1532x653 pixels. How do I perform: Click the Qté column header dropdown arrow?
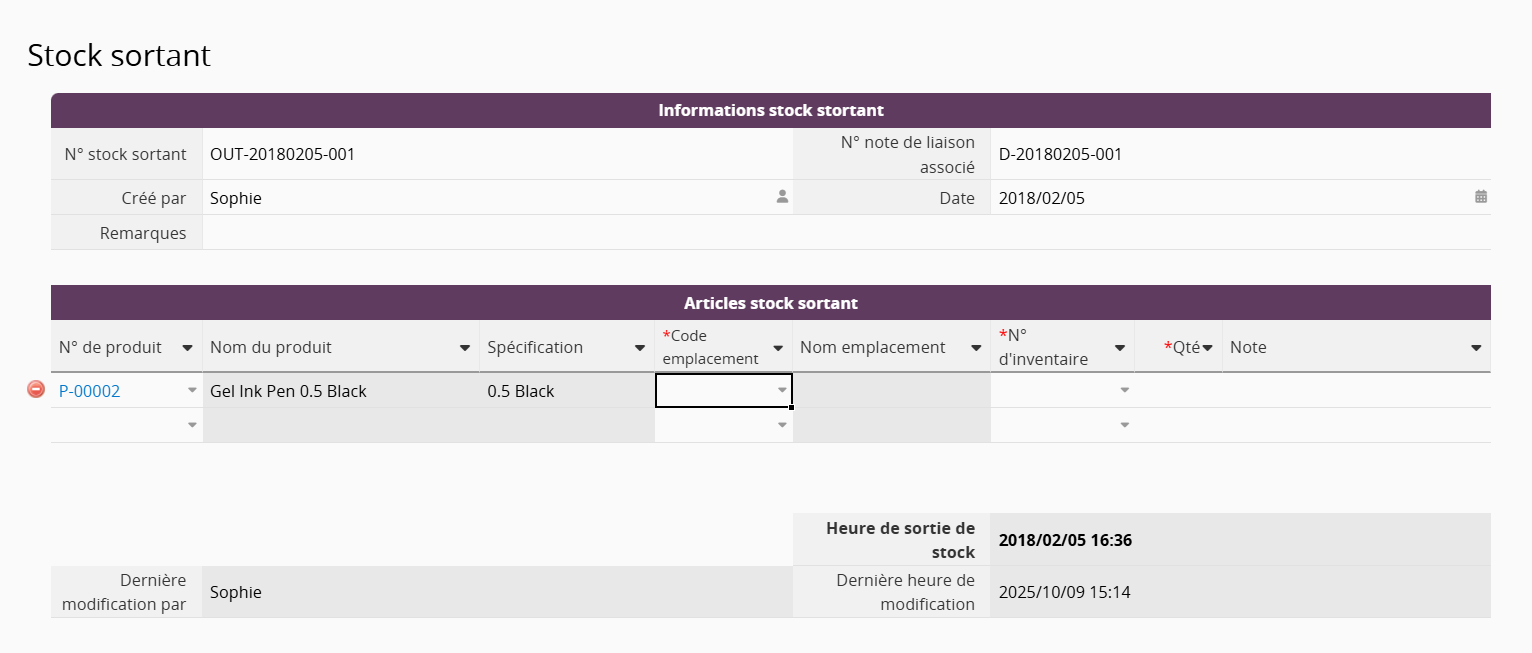tap(1207, 348)
